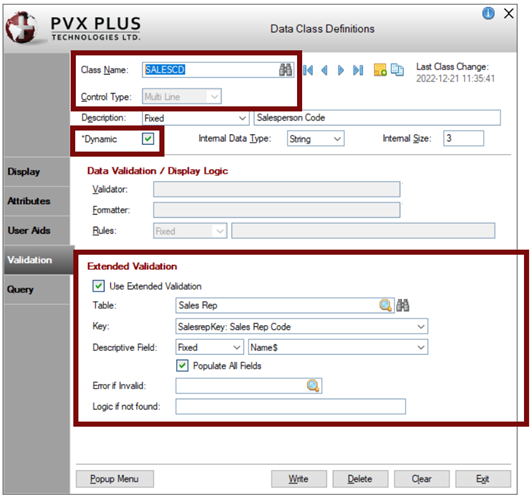Click the copy class icon
531x498 pixels.
point(397,69)
